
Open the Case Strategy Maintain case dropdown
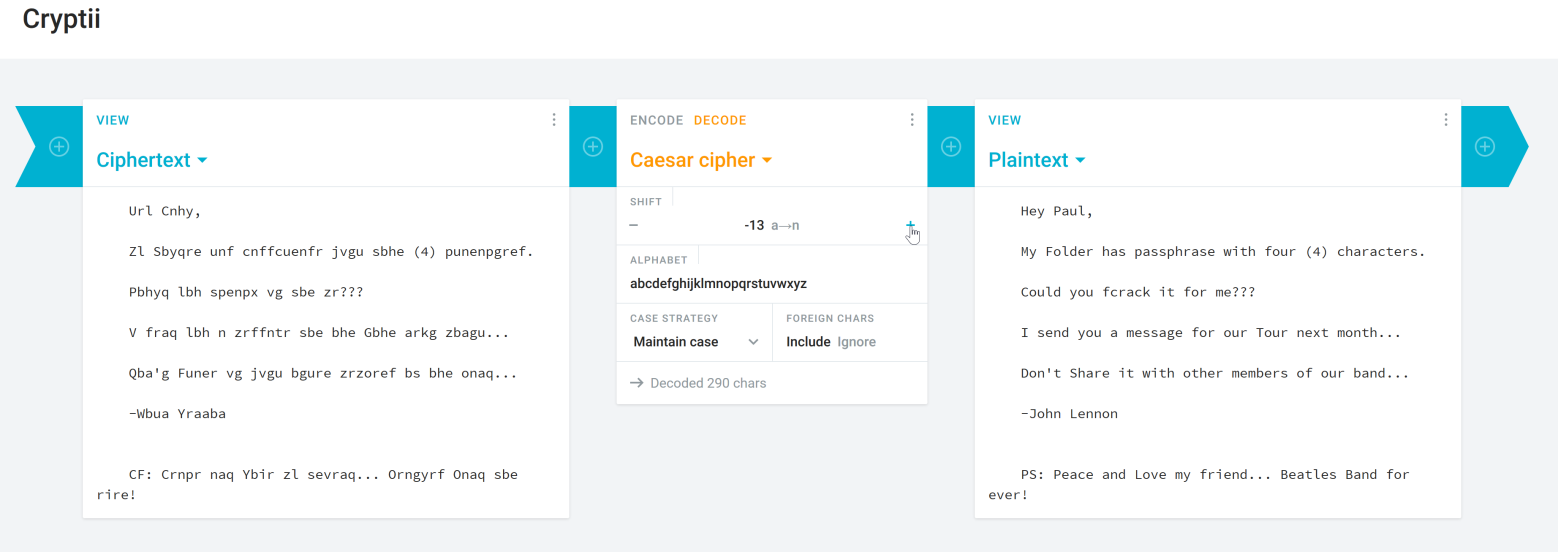tap(695, 342)
